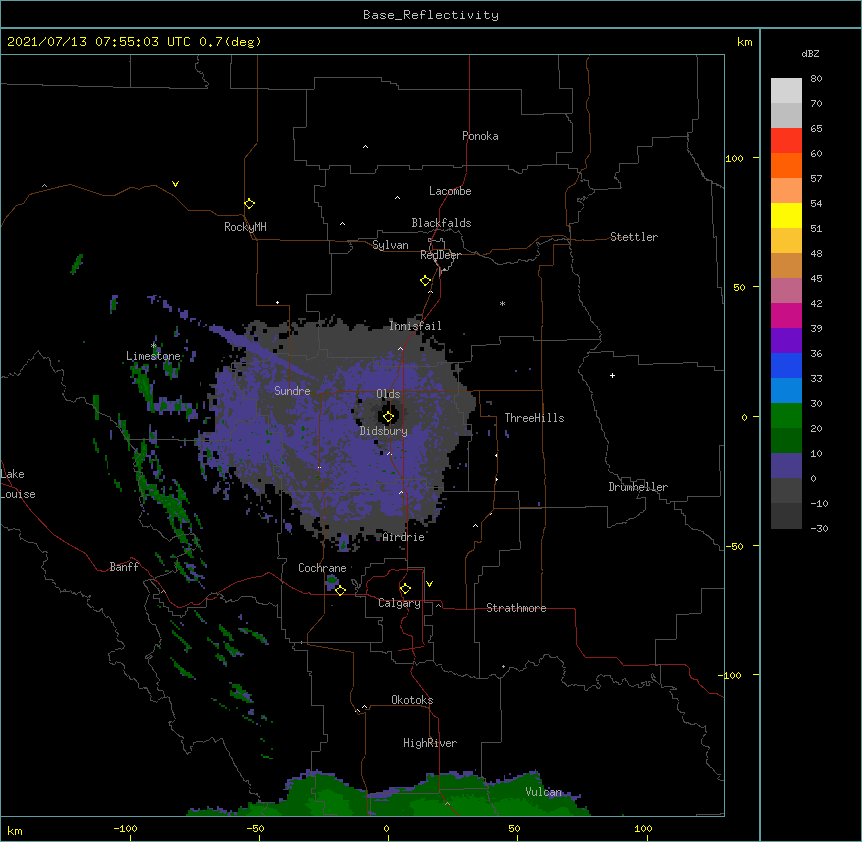The image size is (862, 842).
Task: Click the -30 value at legend bottom
Action: click(x=819, y=528)
